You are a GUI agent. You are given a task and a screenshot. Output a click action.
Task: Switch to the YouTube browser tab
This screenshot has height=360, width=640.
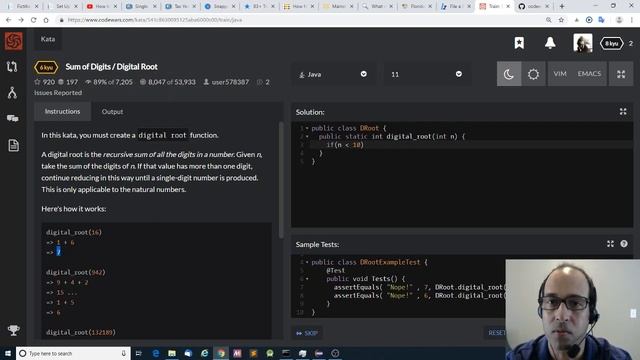tap(101, 6)
